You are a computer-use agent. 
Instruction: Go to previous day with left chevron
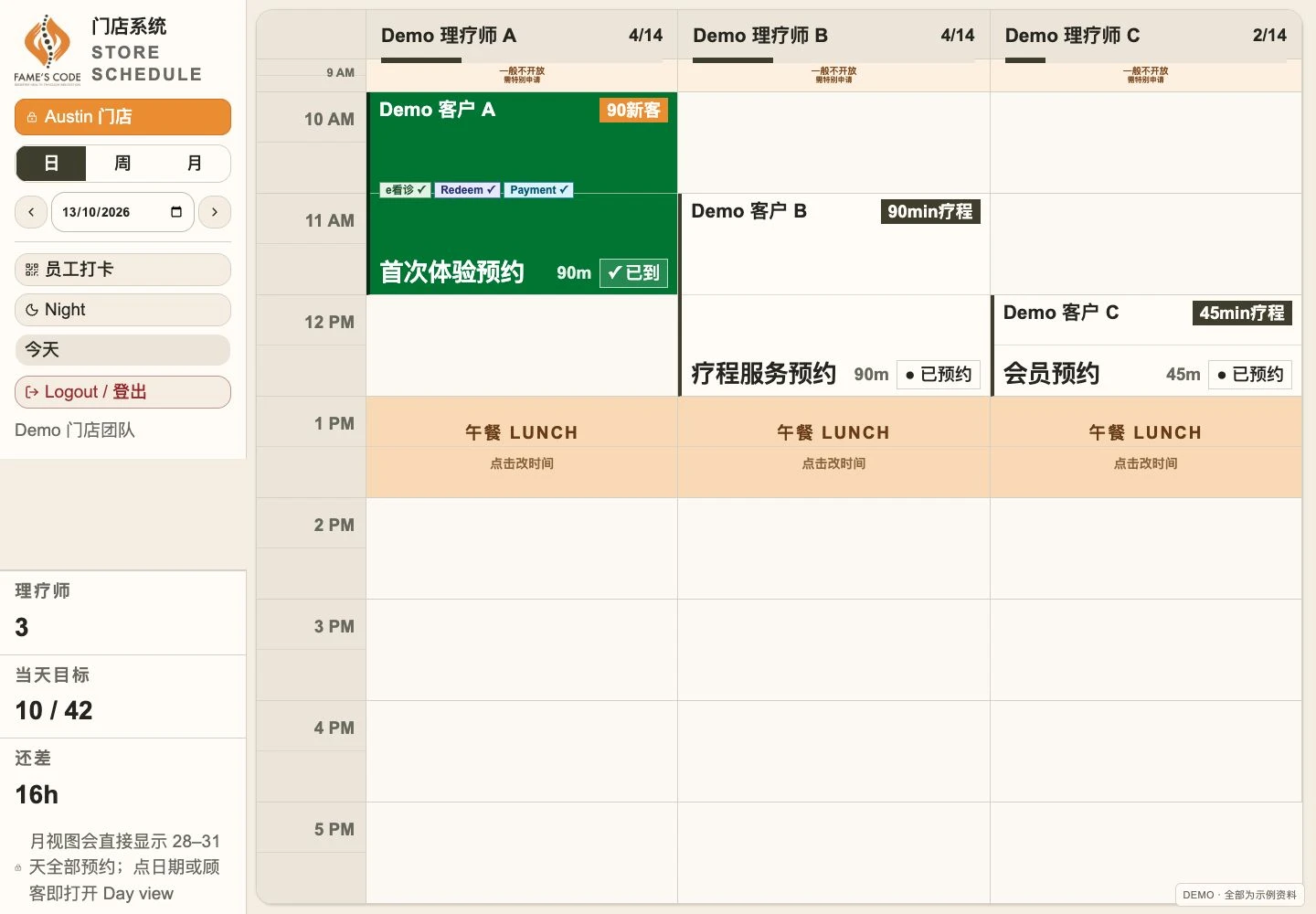[x=31, y=212]
